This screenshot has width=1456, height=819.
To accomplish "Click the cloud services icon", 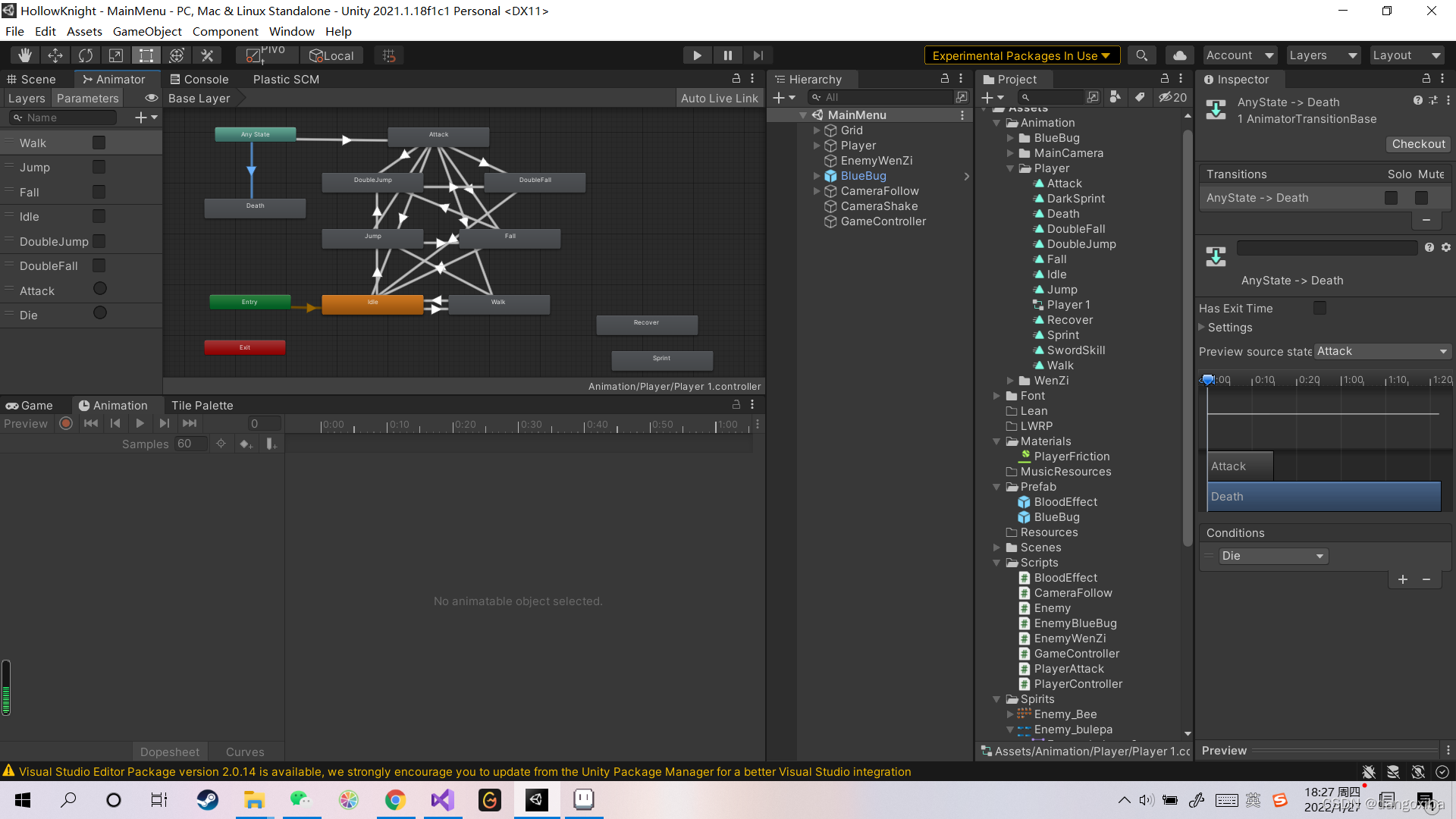I will coord(1179,55).
